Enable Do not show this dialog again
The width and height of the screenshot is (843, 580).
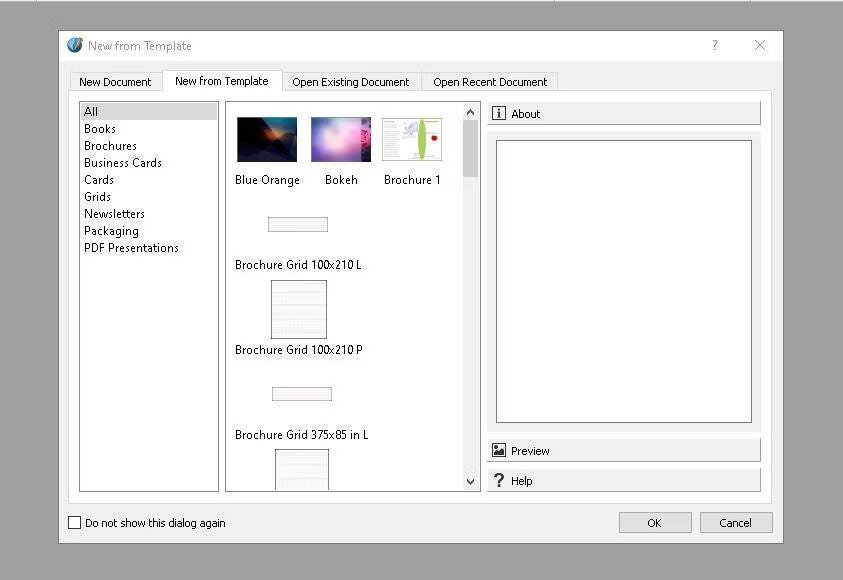click(74, 522)
